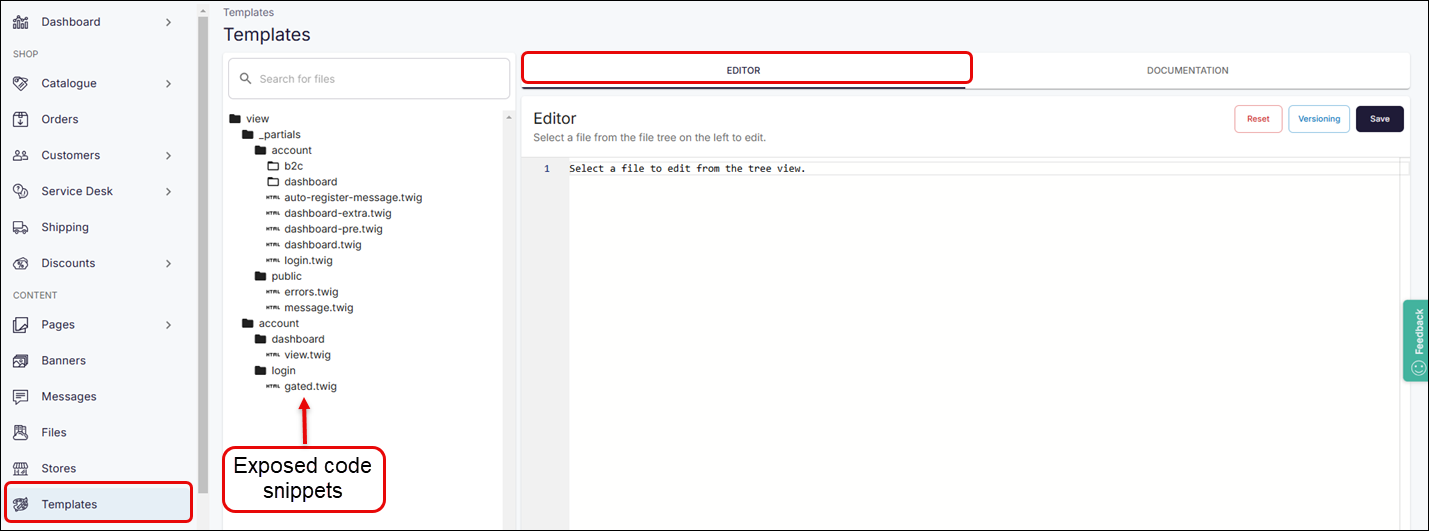
Task: Click the Templates icon in sidebar
Action: click(20, 505)
